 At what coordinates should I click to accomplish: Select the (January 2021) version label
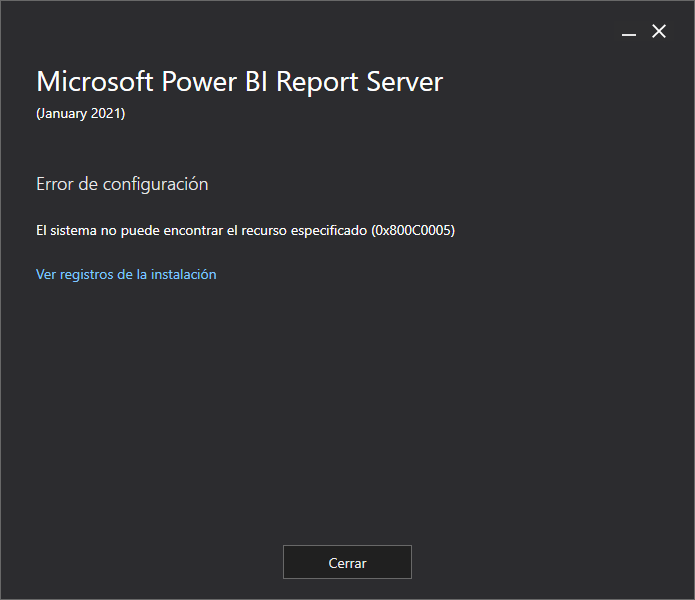(80, 114)
